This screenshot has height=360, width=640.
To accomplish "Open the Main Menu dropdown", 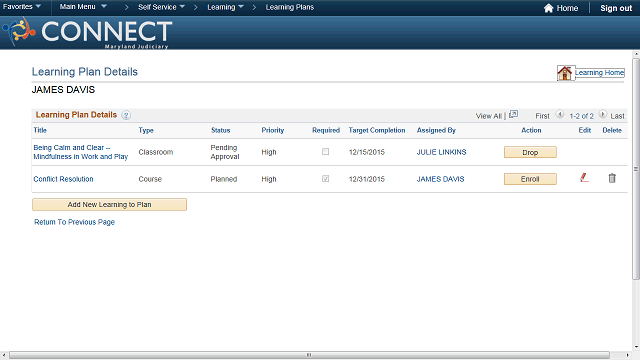I will click(83, 7).
